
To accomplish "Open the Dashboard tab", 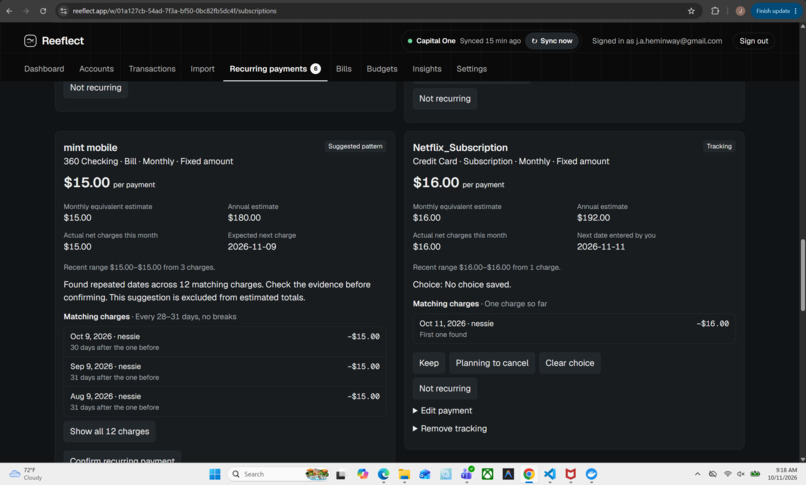I will 44,69.
